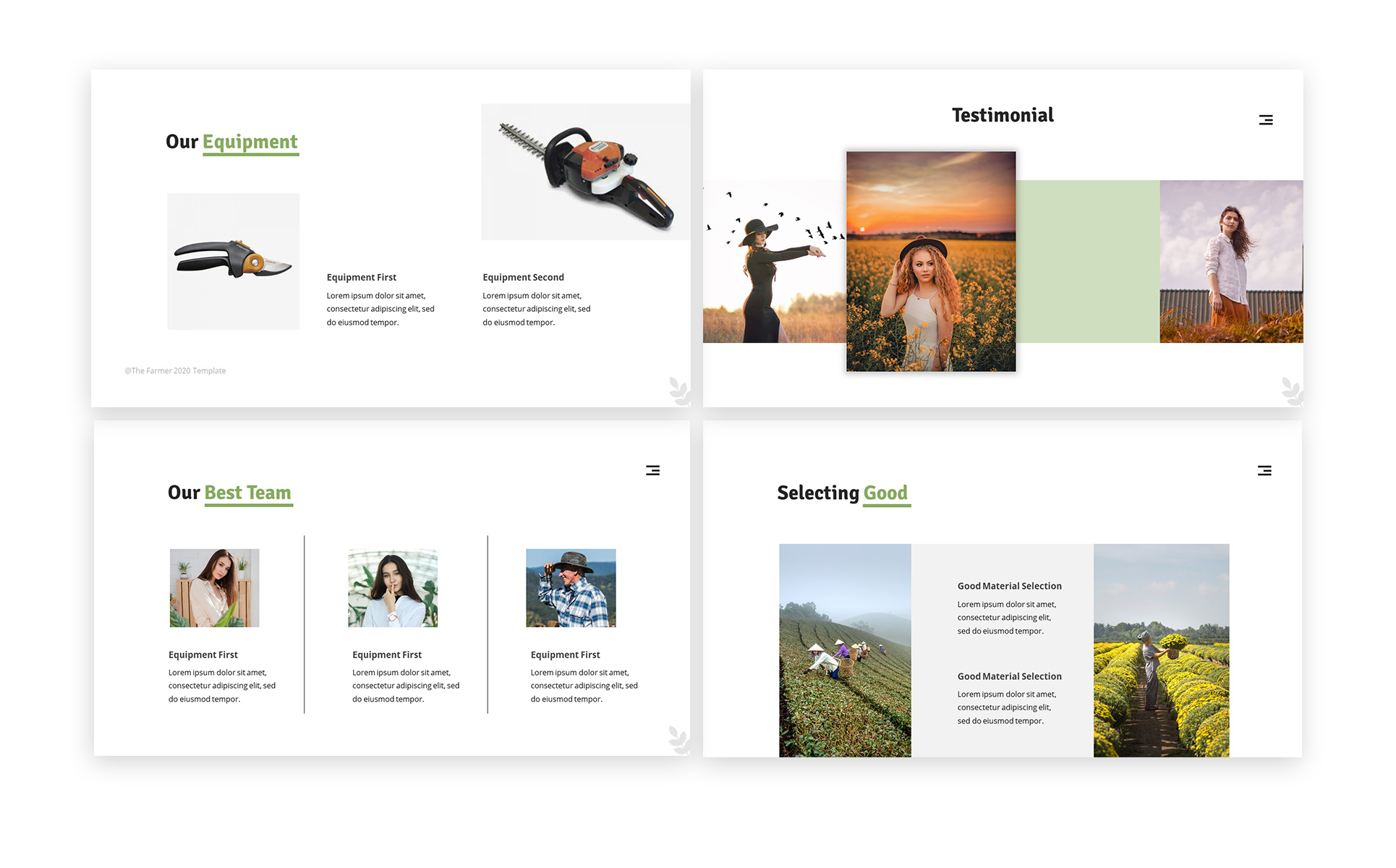This screenshot has height=868, width=1396.
Task: Click lorem paragraph under upper Good Material Selection
Action: pos(1007,618)
